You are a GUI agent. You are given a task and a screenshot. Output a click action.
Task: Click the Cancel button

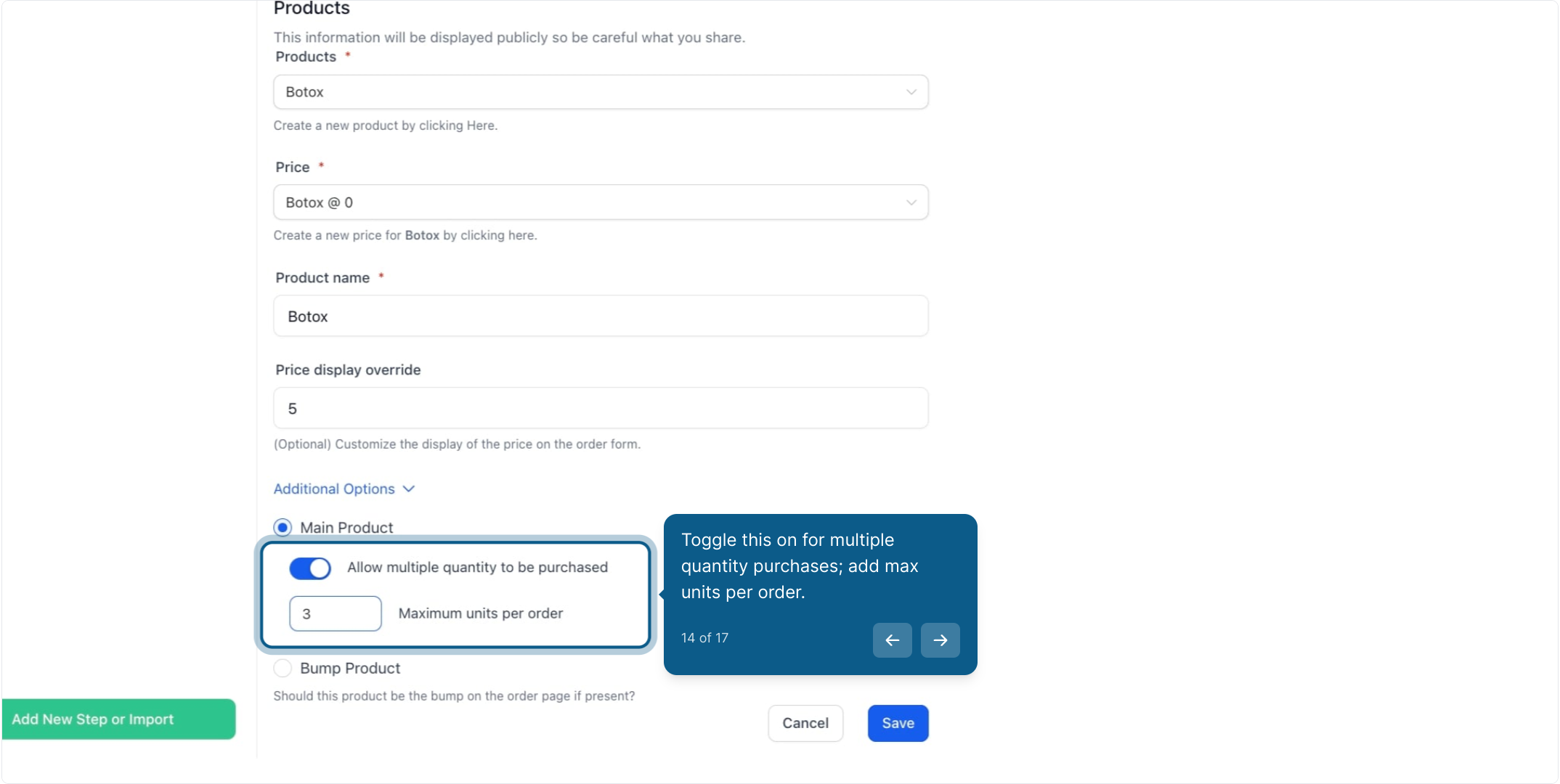pos(805,723)
